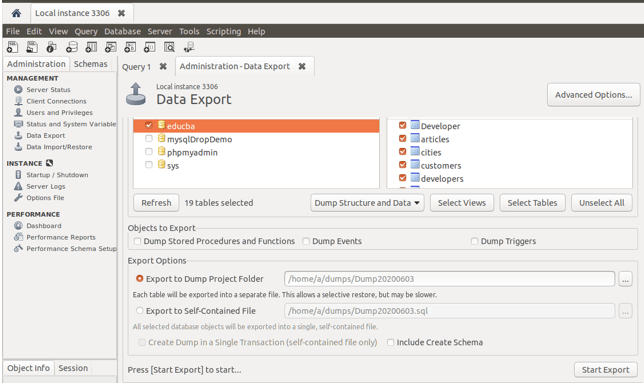Select the mysqlDropDemo schema row

point(256,139)
